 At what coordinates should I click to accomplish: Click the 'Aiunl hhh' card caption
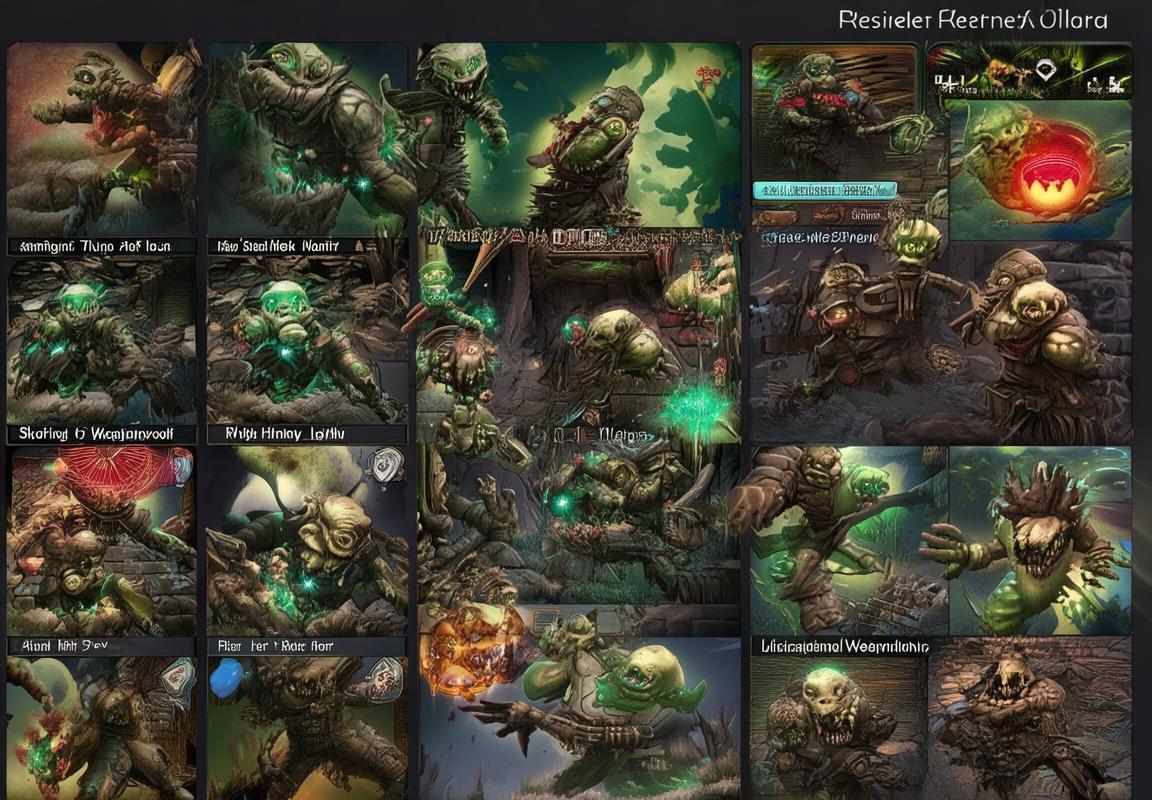click(65, 646)
